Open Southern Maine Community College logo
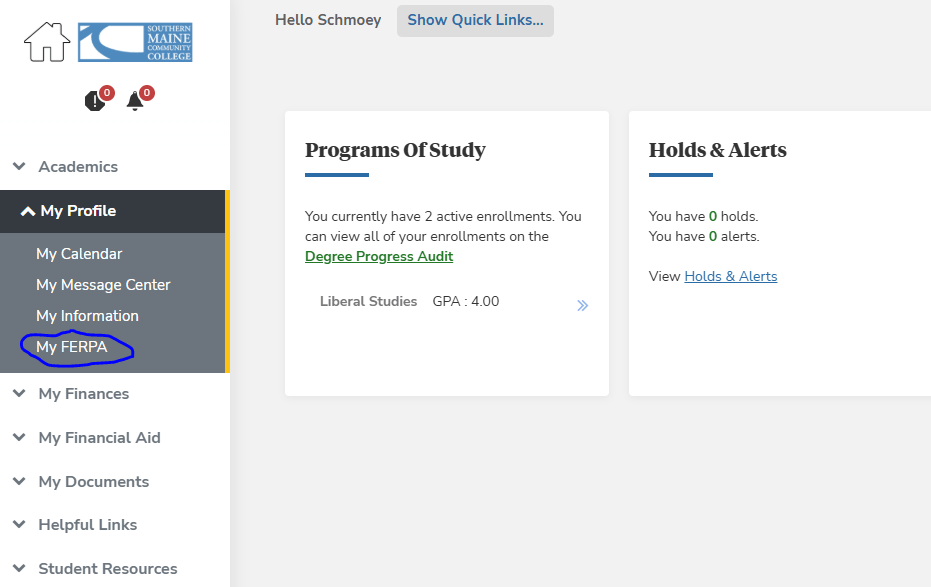This screenshot has height=587, width=931. pyautogui.click(x=135, y=42)
